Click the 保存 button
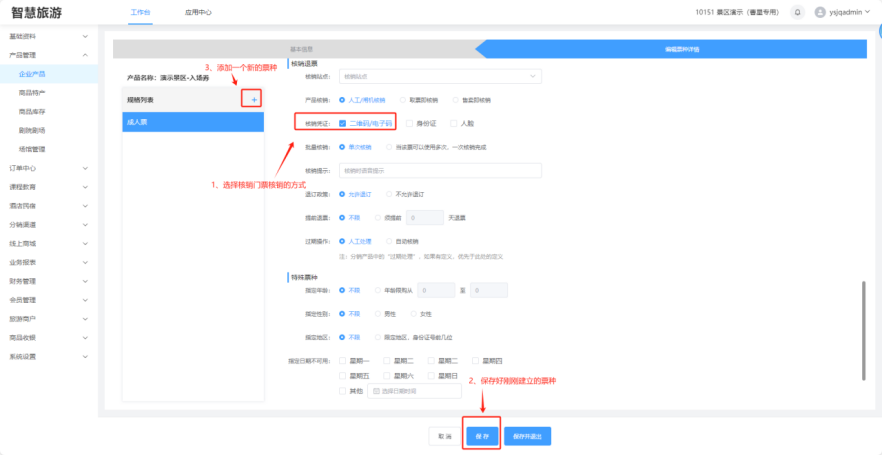This screenshot has height=455, width=882. [482, 436]
